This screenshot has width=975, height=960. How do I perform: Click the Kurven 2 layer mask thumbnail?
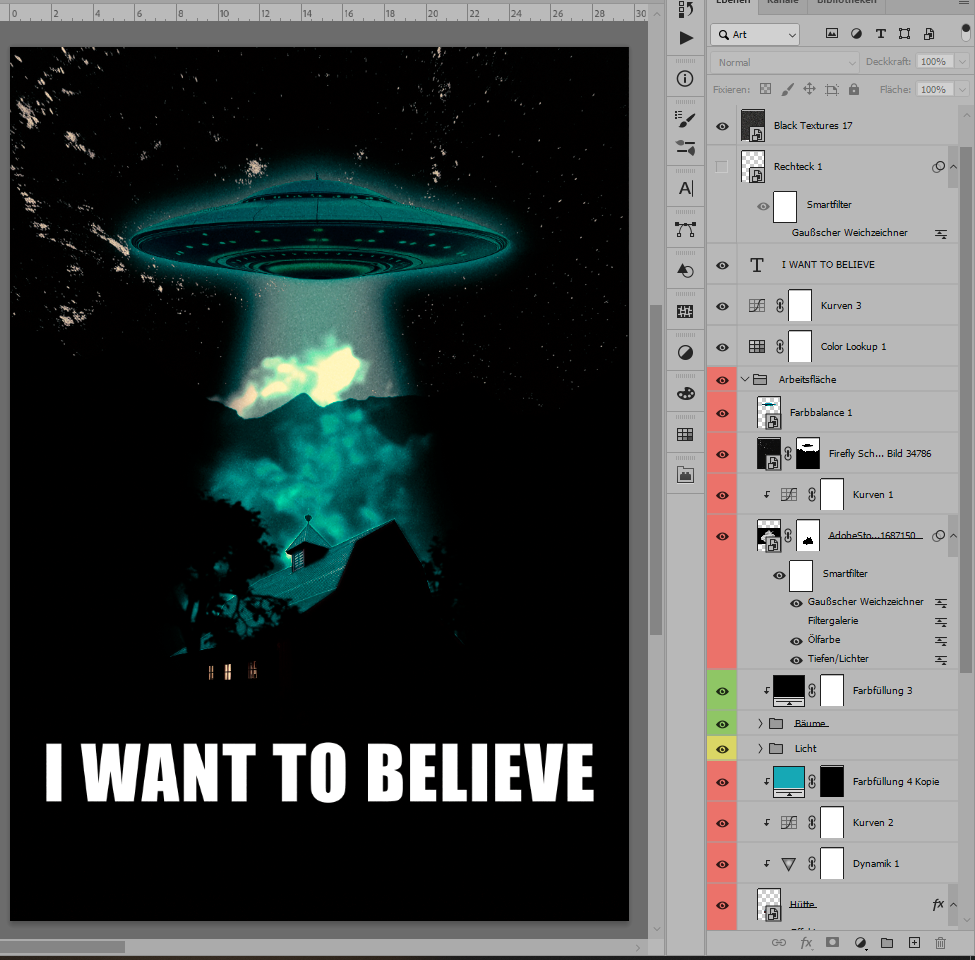click(832, 823)
